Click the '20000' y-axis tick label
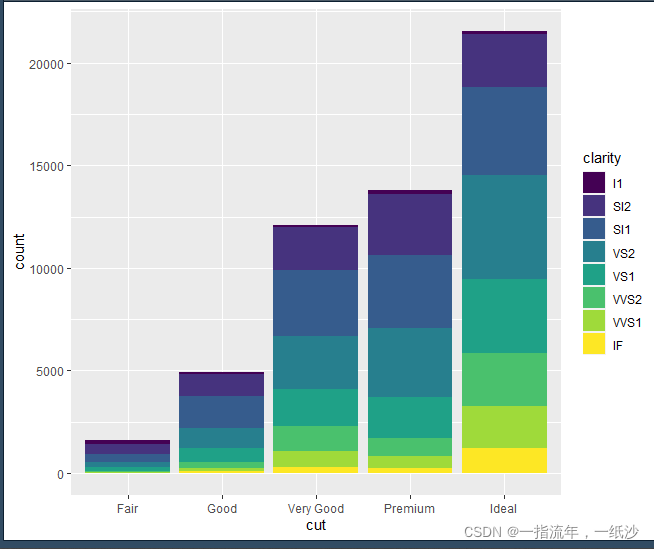 click(x=46, y=65)
